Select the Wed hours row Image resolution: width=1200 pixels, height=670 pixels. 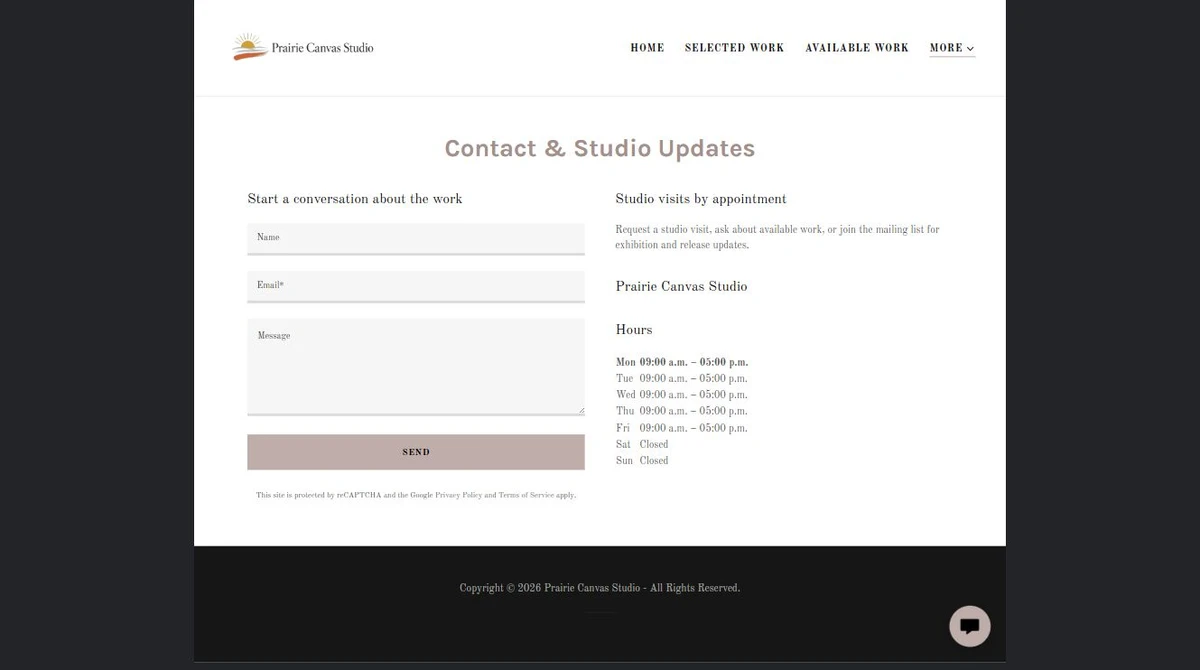pyautogui.click(x=682, y=395)
